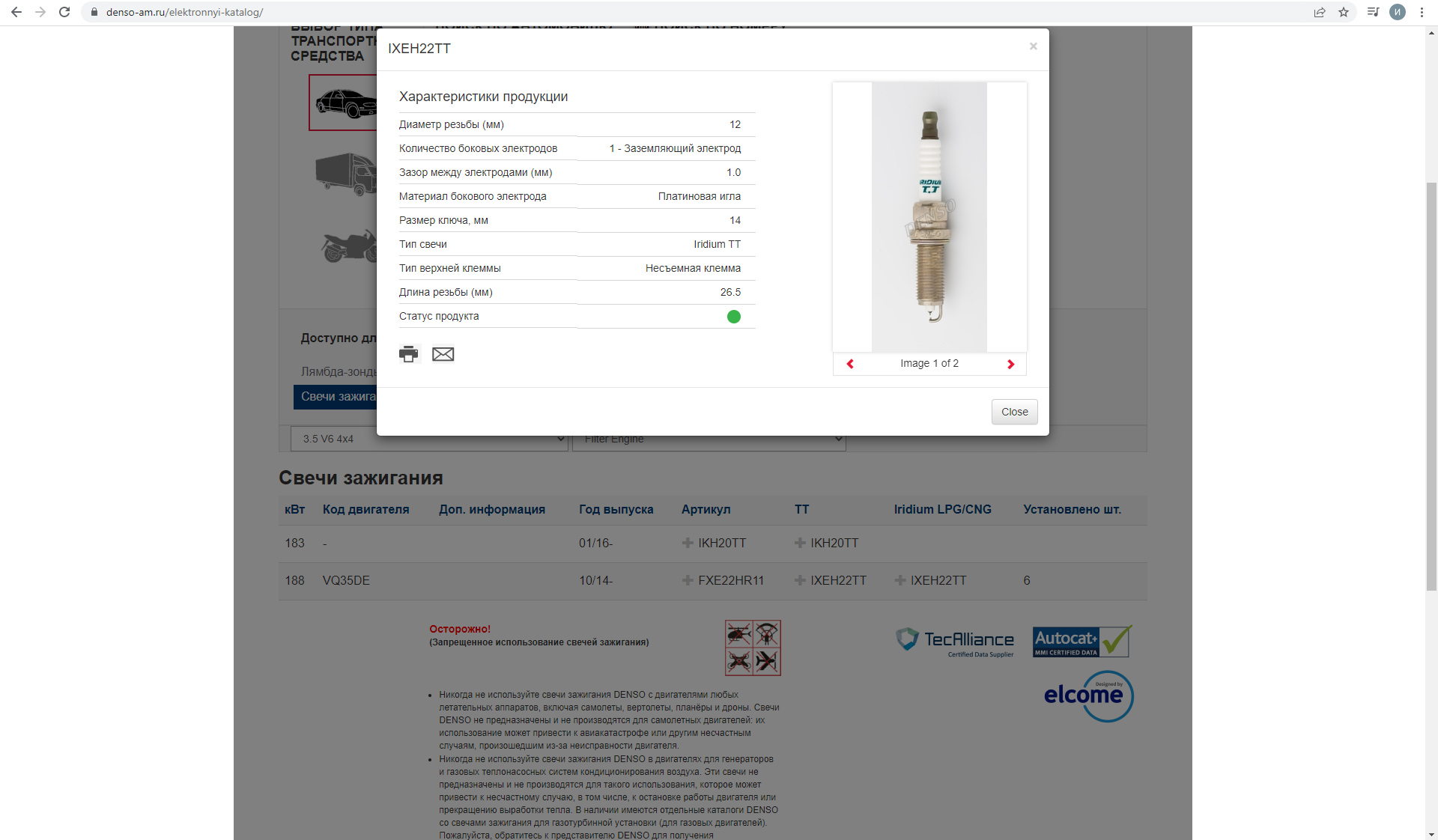Click the share page icon in address bar
This screenshot has height=840, width=1438.
point(1320,12)
